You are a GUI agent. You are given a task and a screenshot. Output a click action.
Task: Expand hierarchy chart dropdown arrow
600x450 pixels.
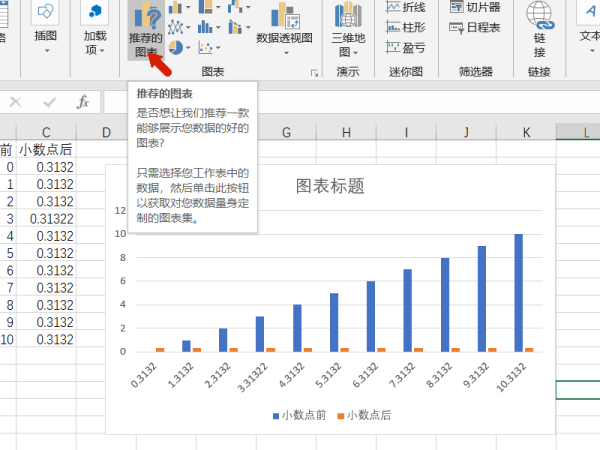tap(218, 7)
